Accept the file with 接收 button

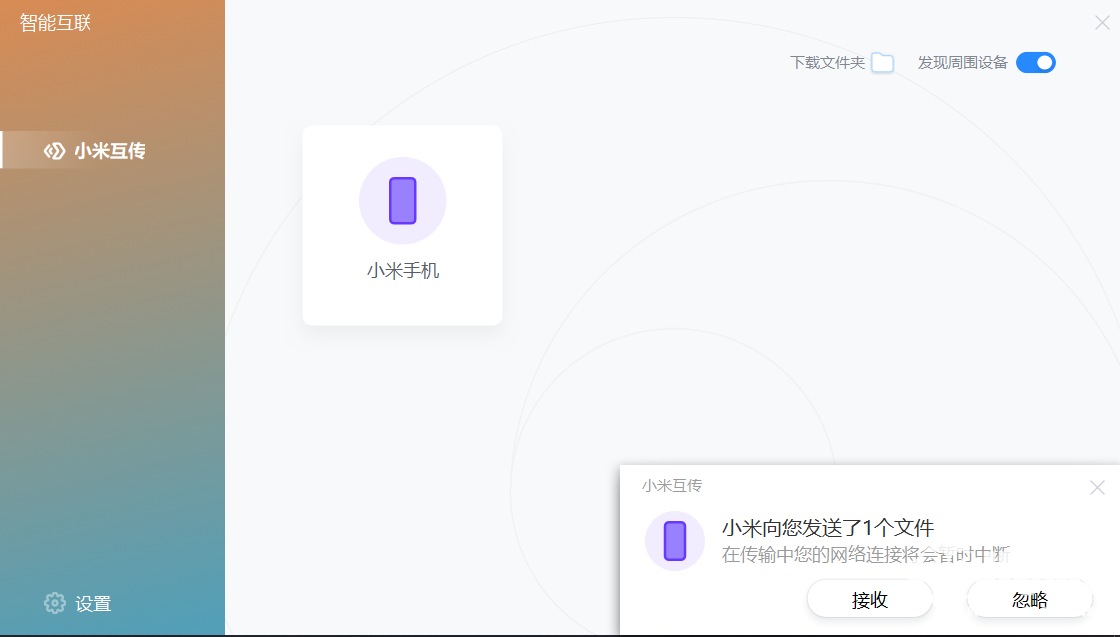pos(869,599)
